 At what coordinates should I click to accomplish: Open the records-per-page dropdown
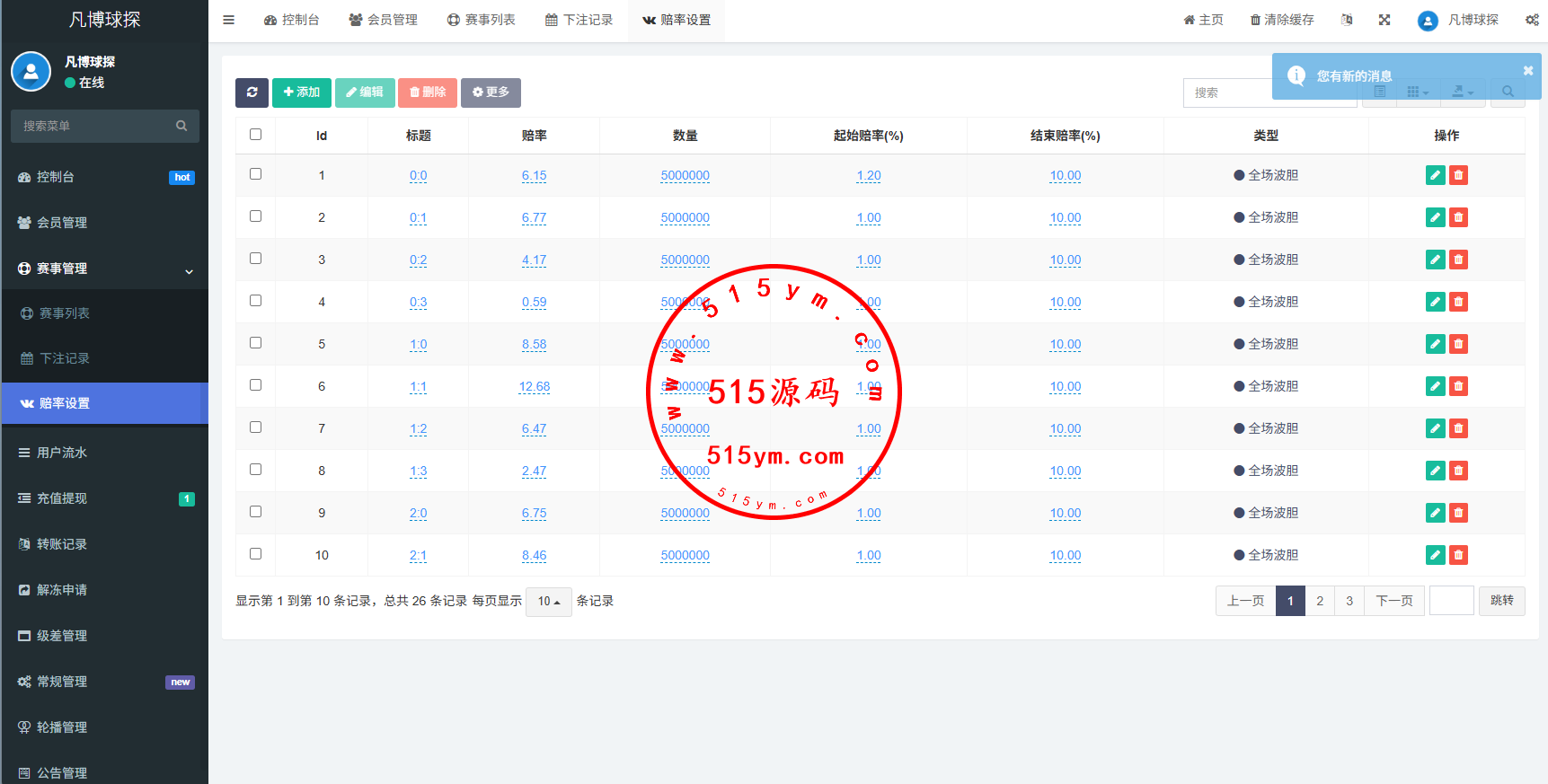click(548, 602)
